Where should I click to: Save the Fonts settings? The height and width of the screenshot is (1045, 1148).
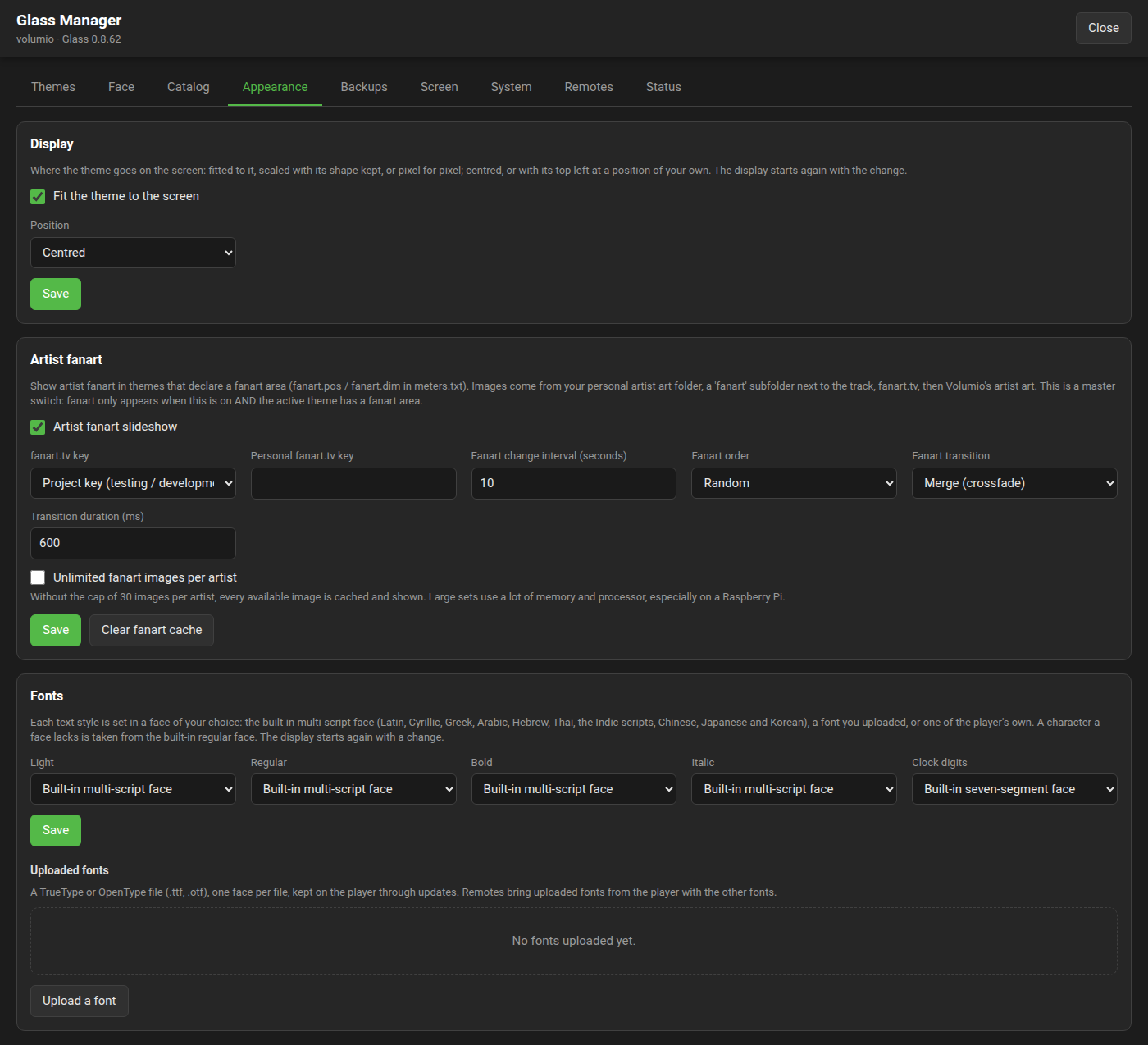[x=56, y=830]
